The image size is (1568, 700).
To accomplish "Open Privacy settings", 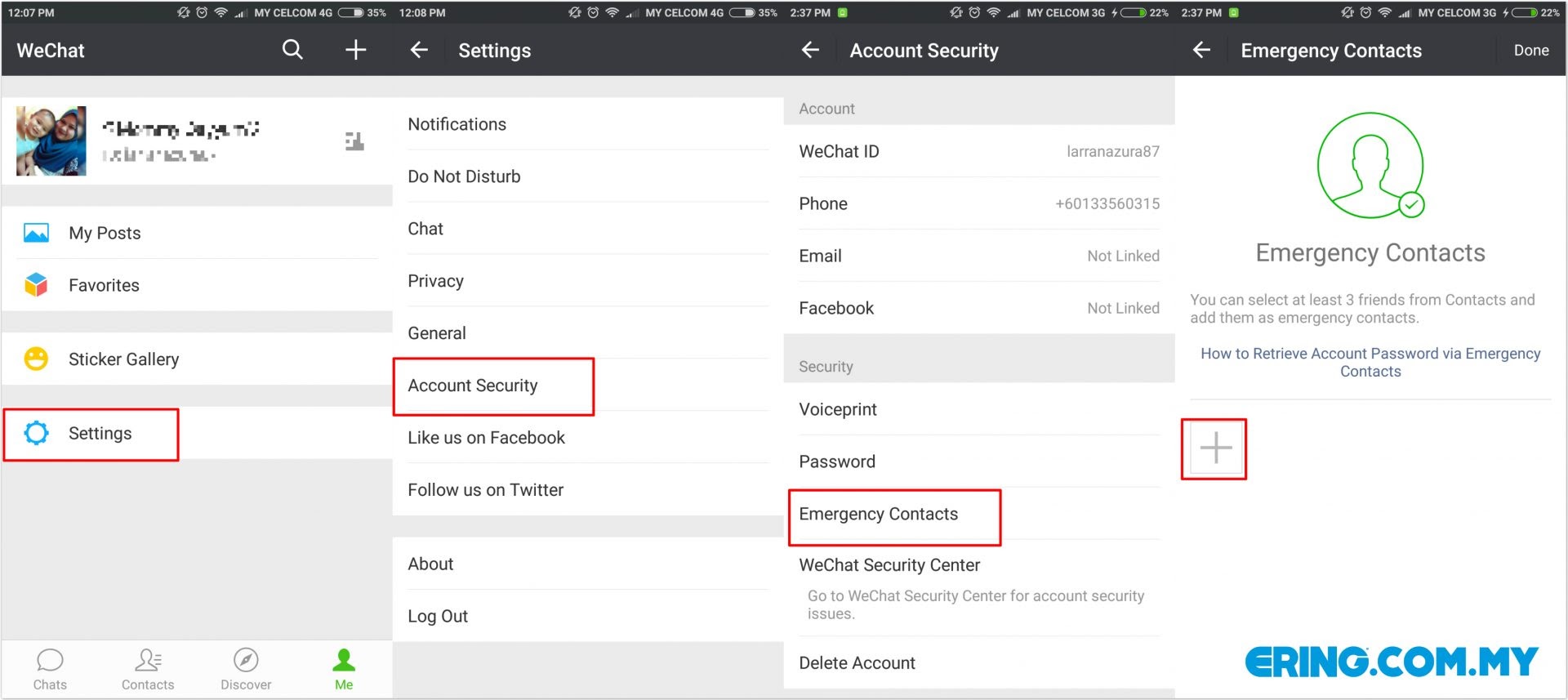I will point(588,281).
